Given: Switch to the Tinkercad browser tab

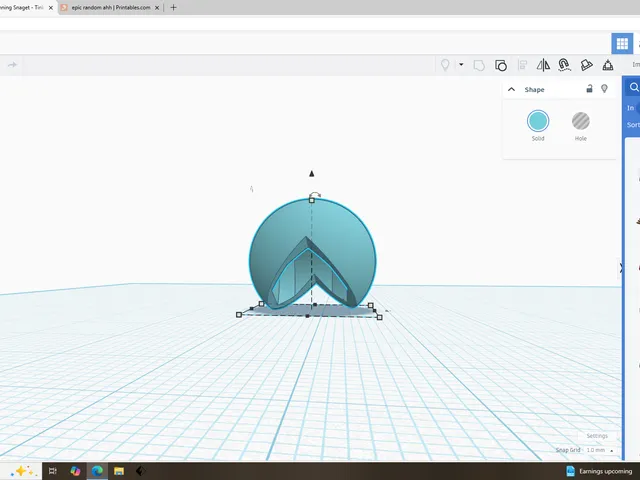Looking at the screenshot, I should pyautogui.click(x=22, y=7).
